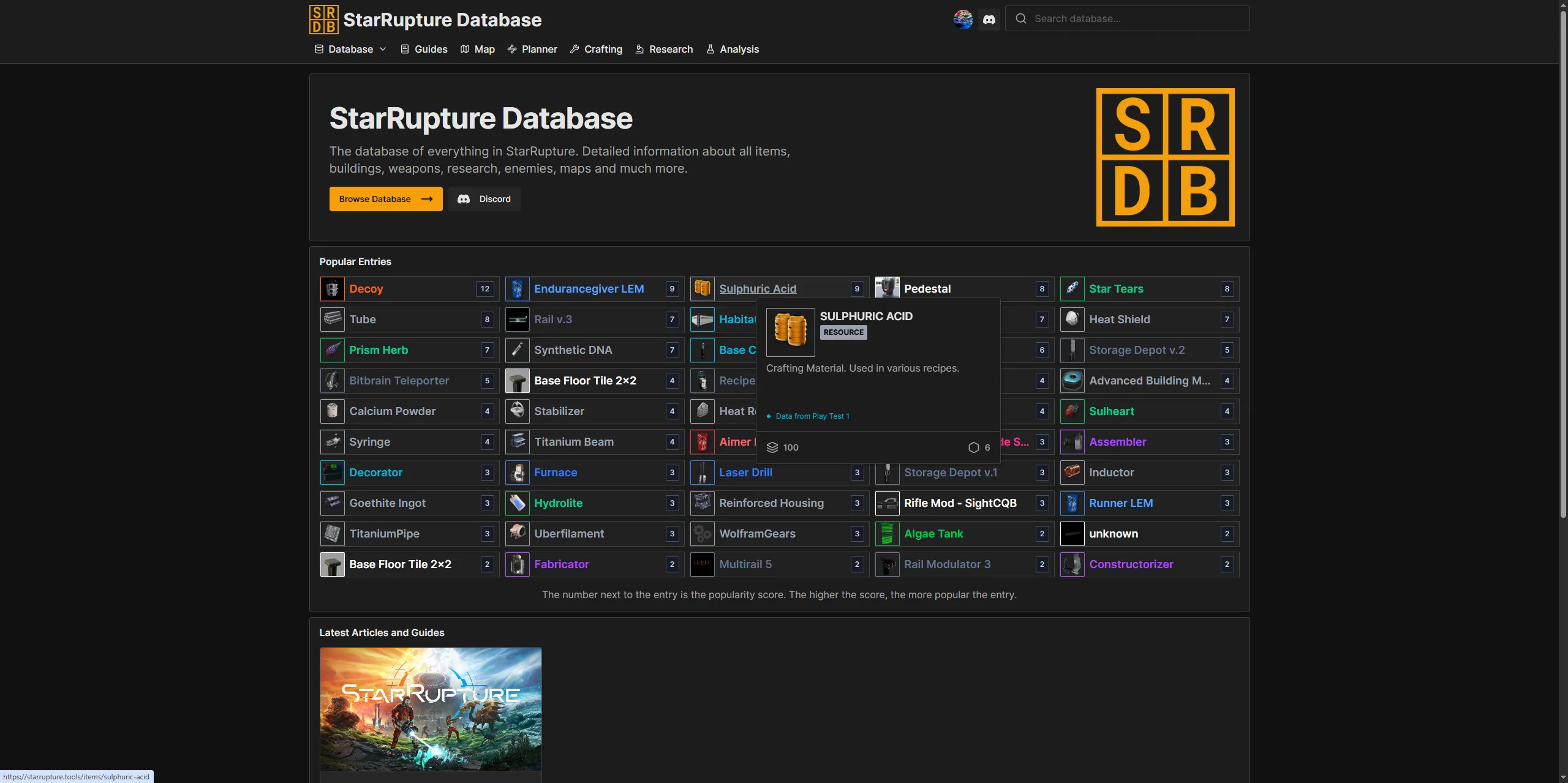Click the Syringe item icon
Screen dimensions: 1568x783
tap(333, 442)
